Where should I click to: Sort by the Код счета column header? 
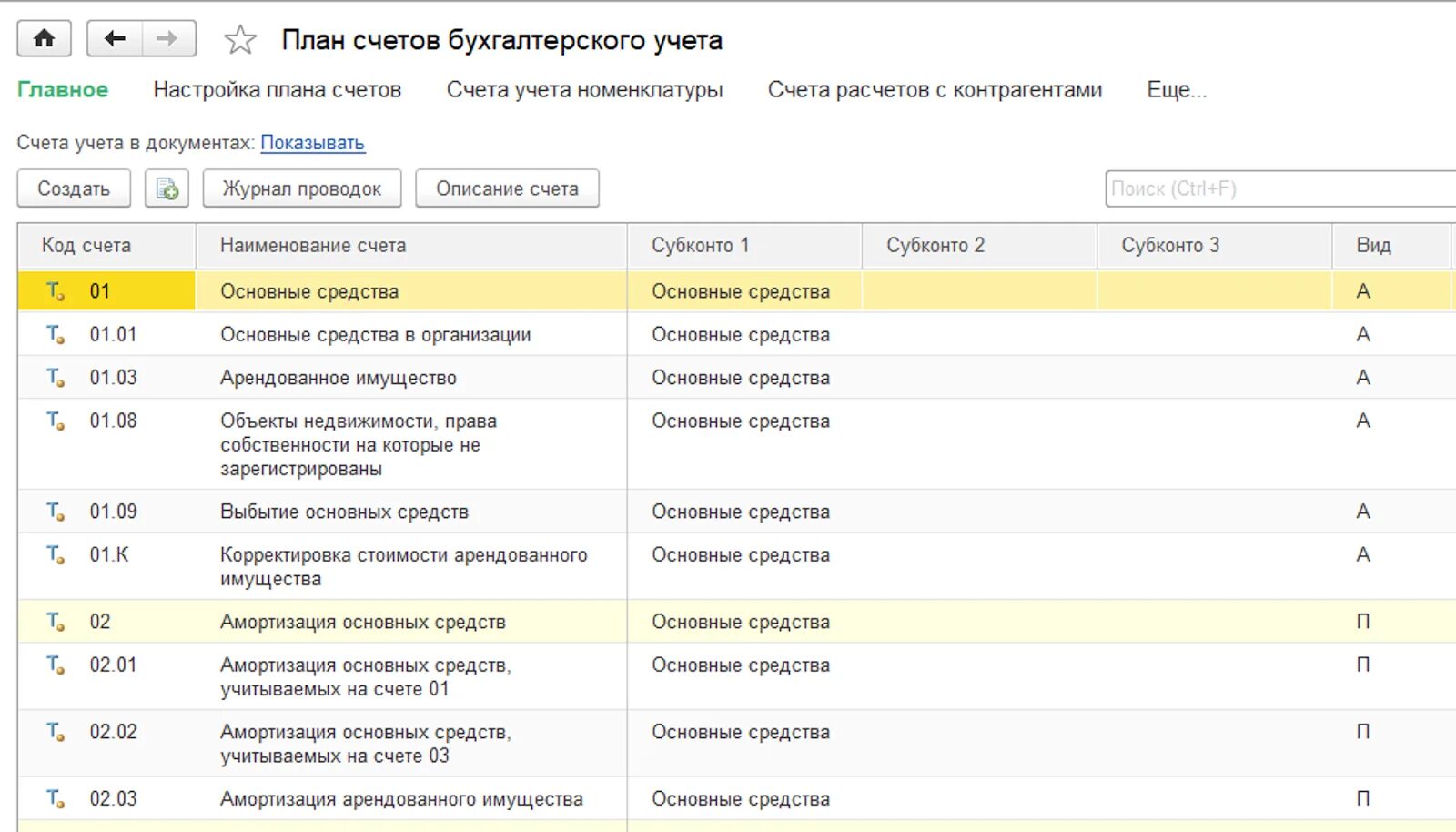point(86,246)
